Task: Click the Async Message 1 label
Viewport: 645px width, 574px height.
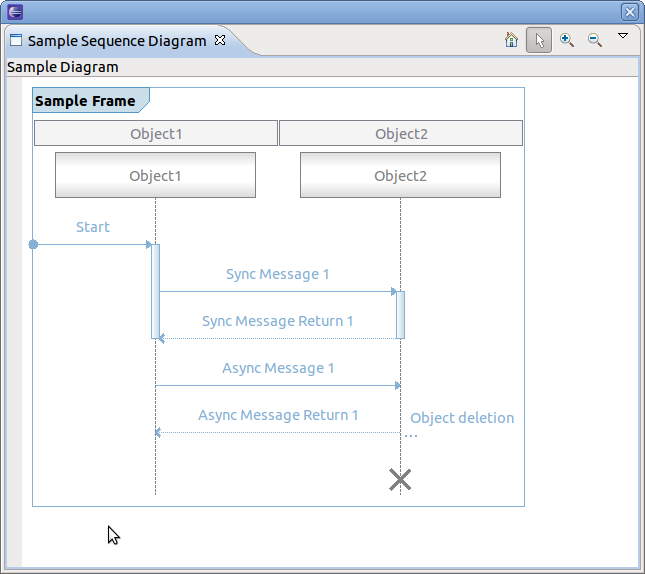Action: [278, 368]
